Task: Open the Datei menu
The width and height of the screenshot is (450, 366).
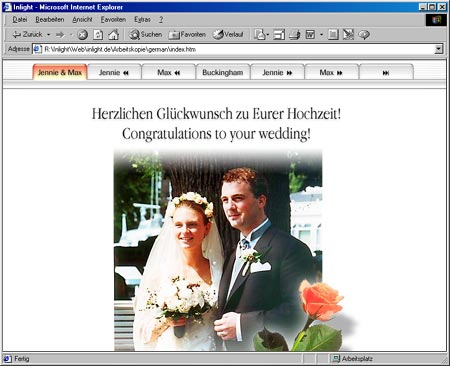Action: 20,20
